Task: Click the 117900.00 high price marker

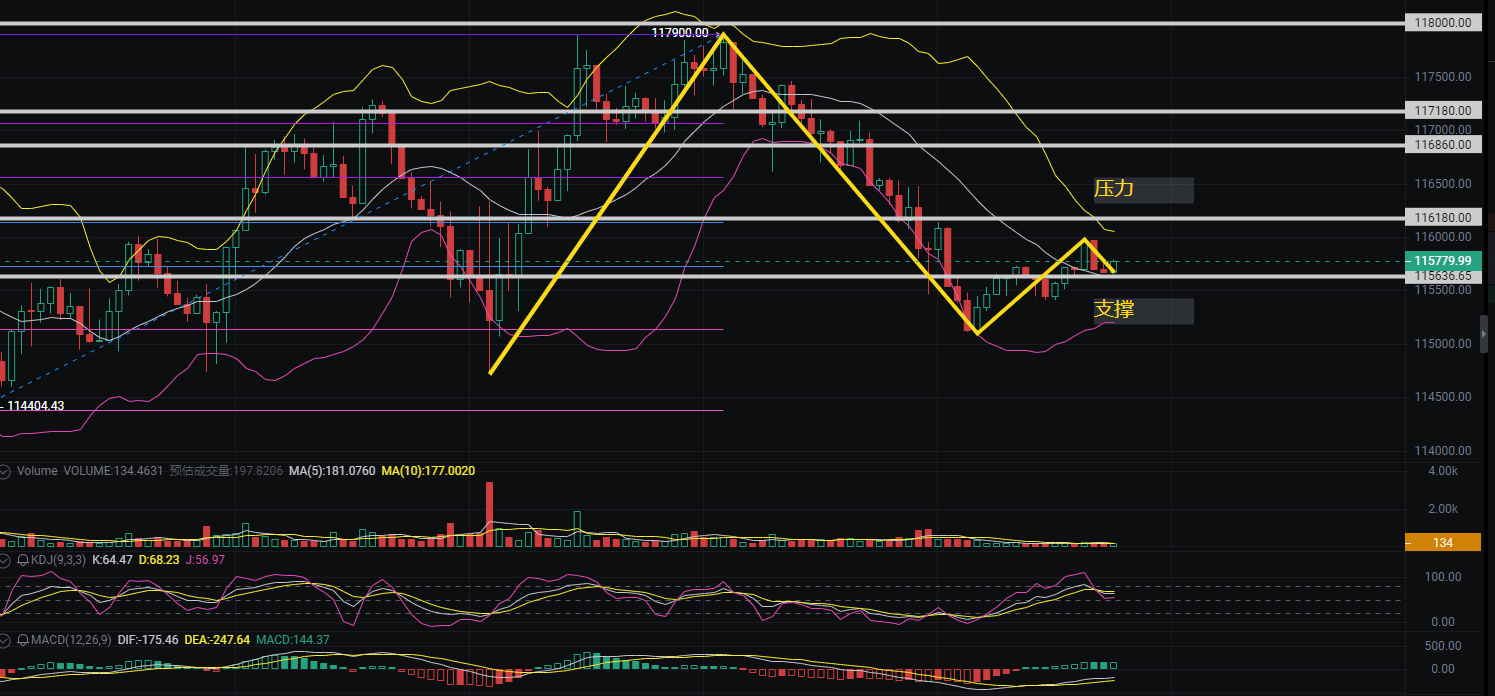Action: click(679, 33)
